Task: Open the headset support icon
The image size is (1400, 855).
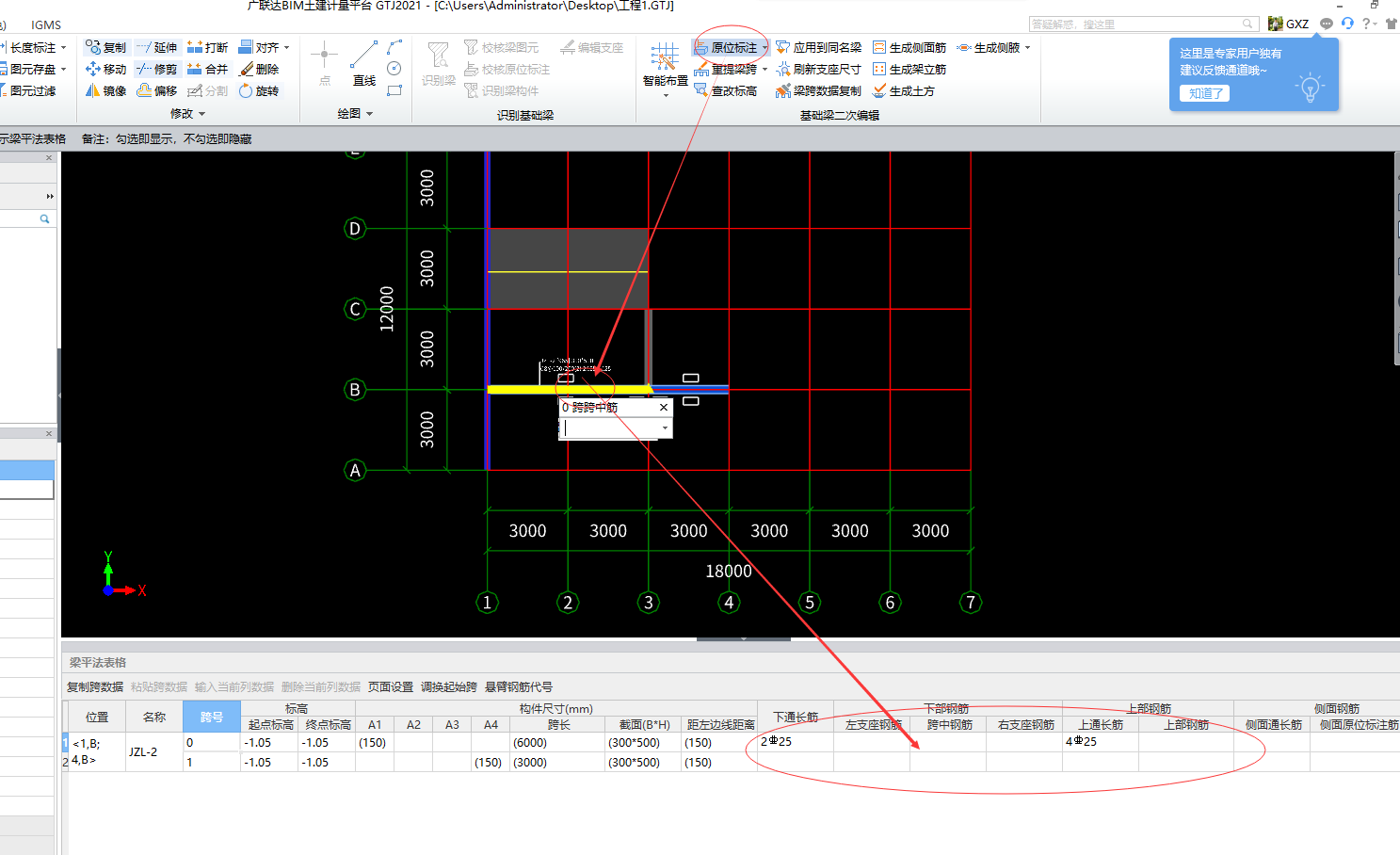Action: 1347,24
